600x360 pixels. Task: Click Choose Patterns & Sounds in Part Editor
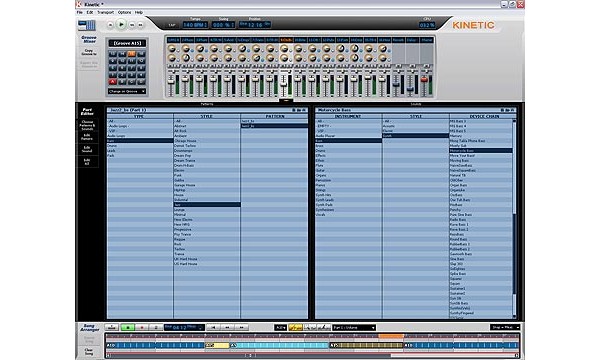pyautogui.click(x=87, y=125)
